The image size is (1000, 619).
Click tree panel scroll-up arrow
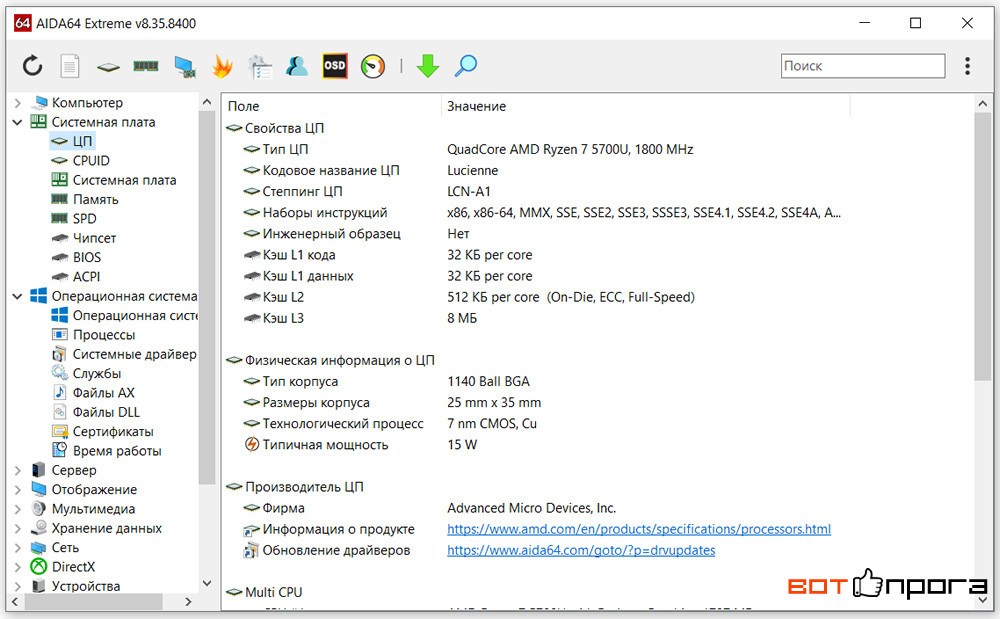coord(207,102)
